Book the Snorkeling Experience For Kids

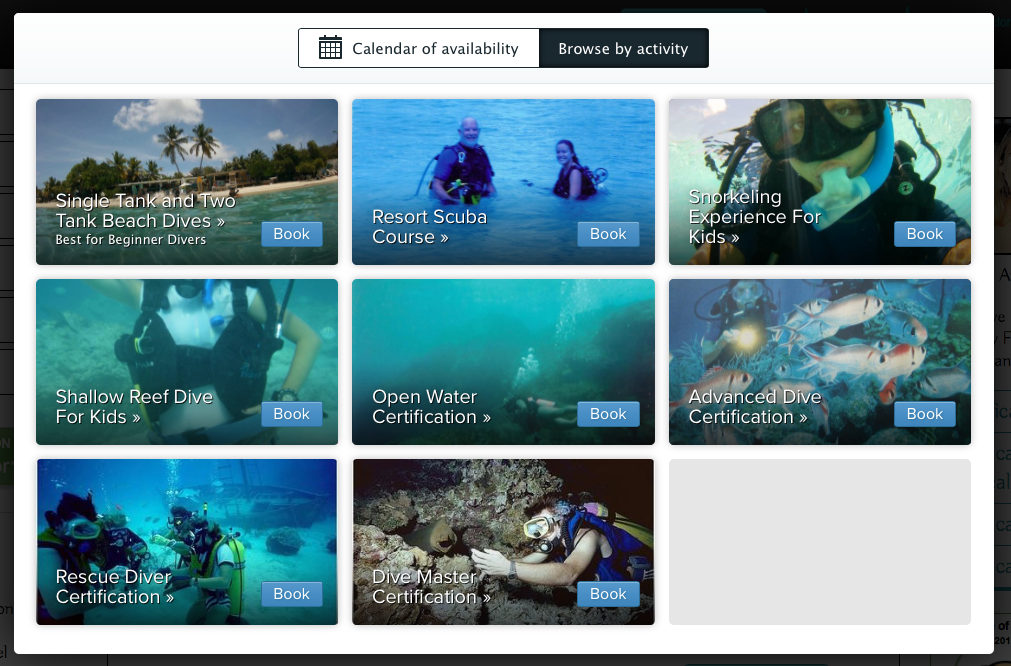click(924, 233)
